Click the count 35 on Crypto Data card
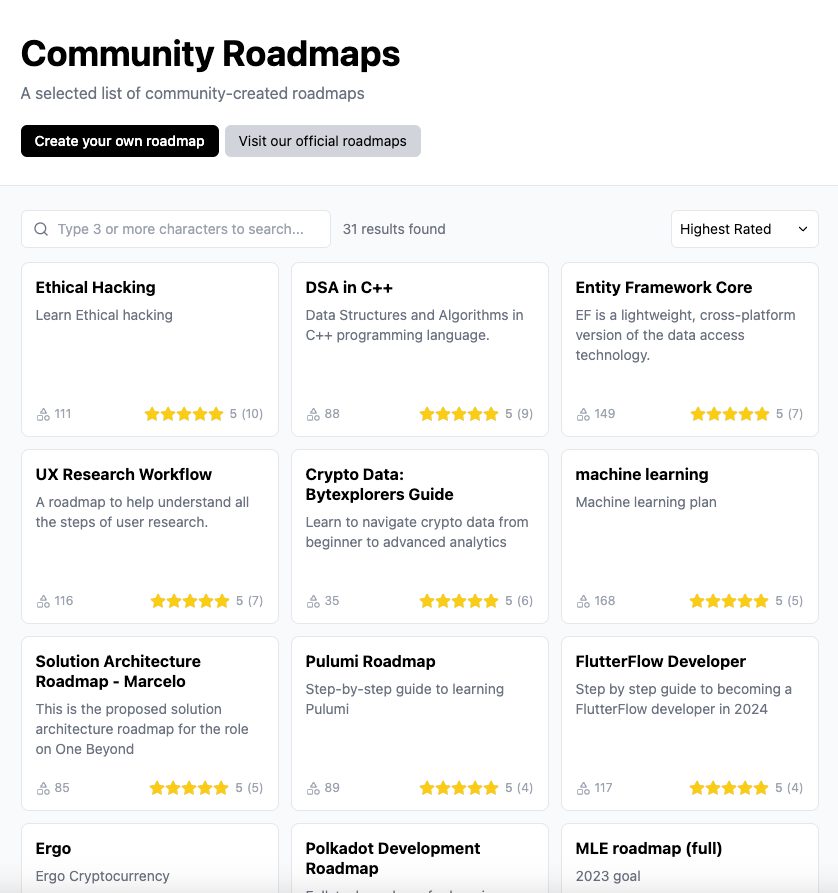The width and height of the screenshot is (838, 893). 332,601
